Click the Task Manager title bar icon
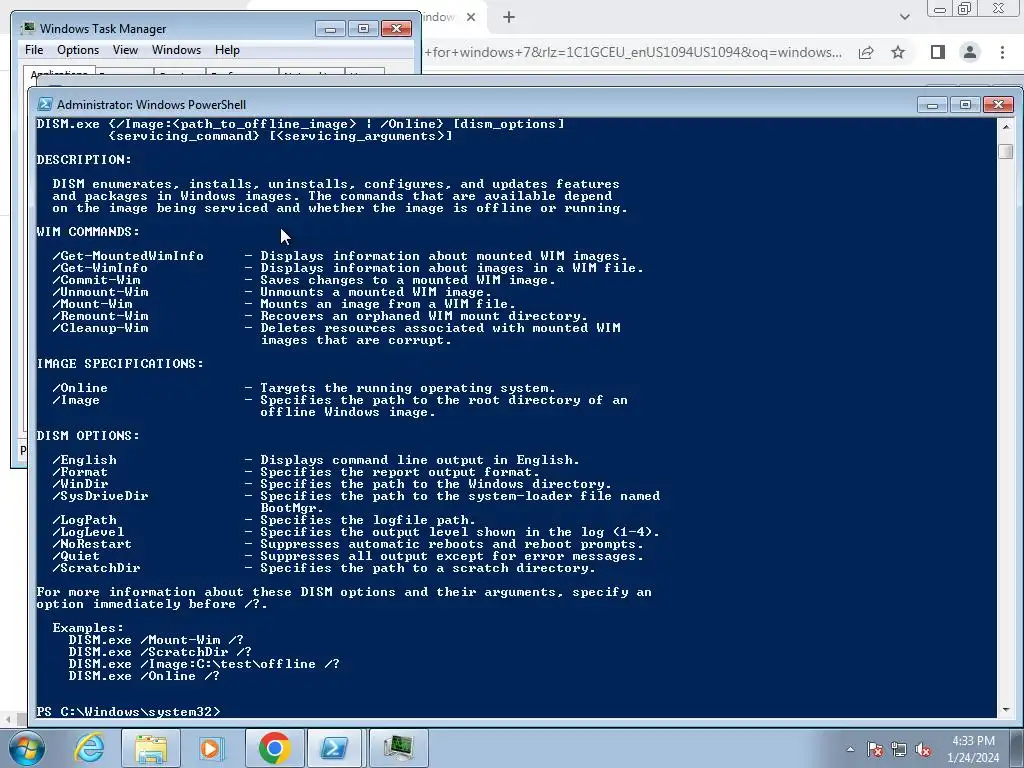1024x768 pixels. click(27, 29)
